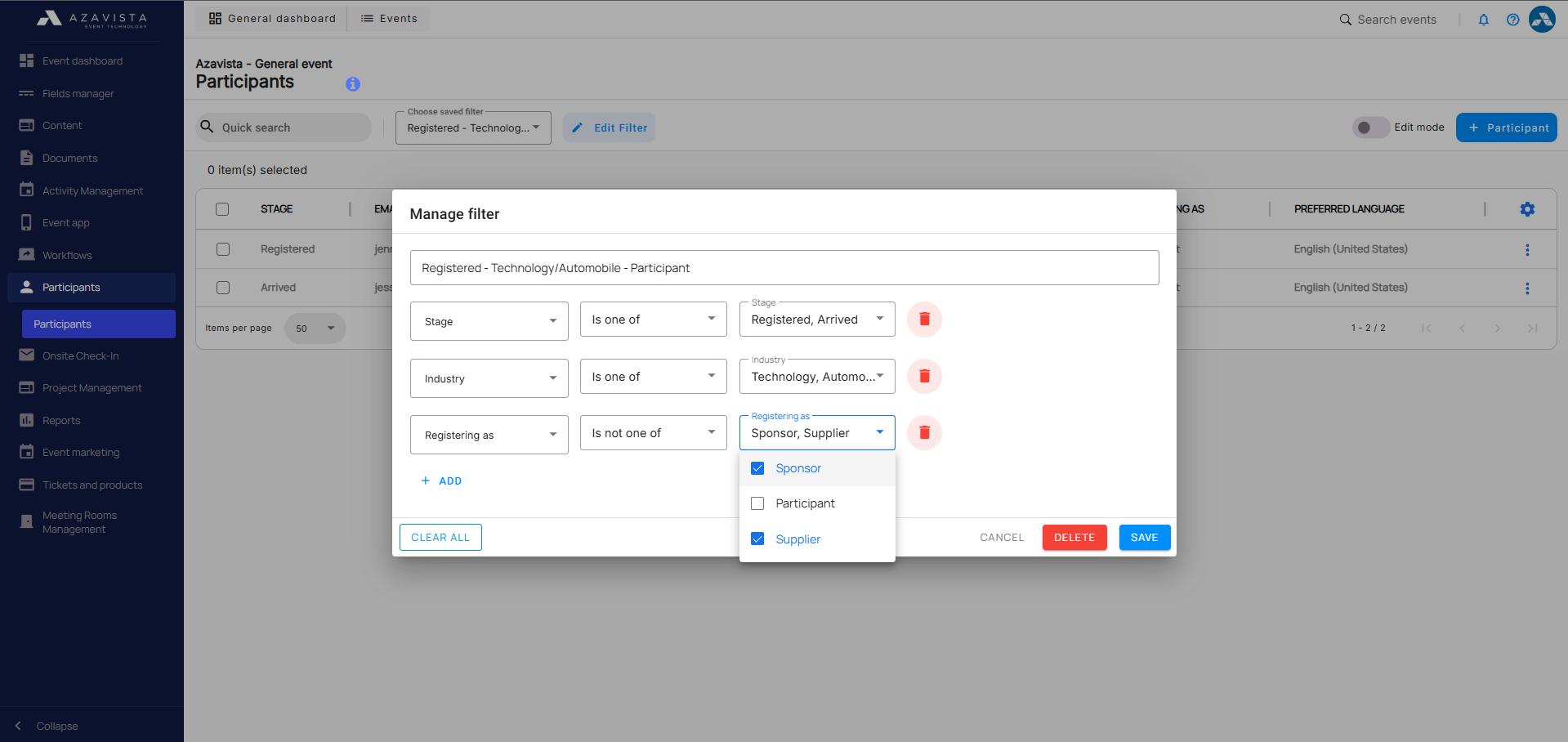Open the Registering as field dropdown
This screenshot has width=1568, height=742.
click(489, 435)
